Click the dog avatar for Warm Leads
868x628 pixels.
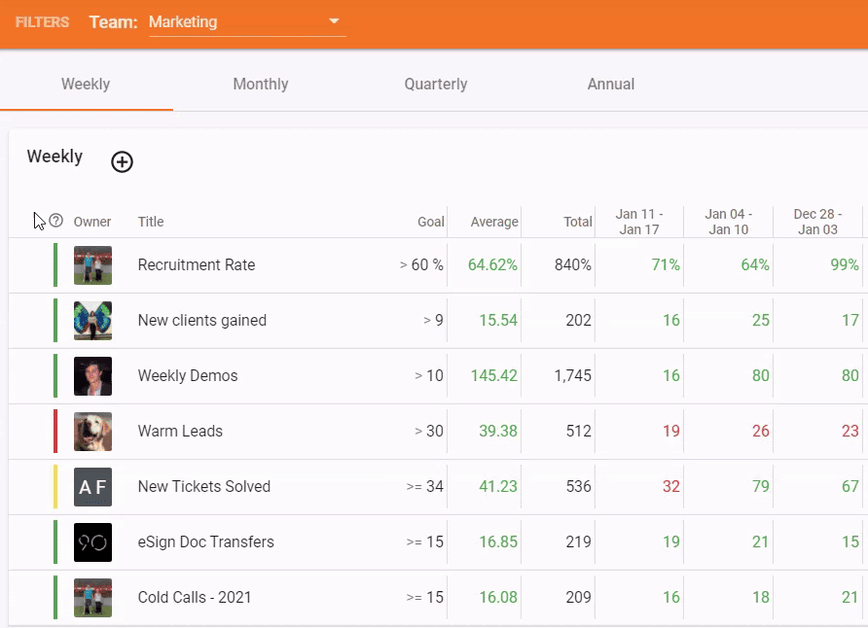coord(93,432)
